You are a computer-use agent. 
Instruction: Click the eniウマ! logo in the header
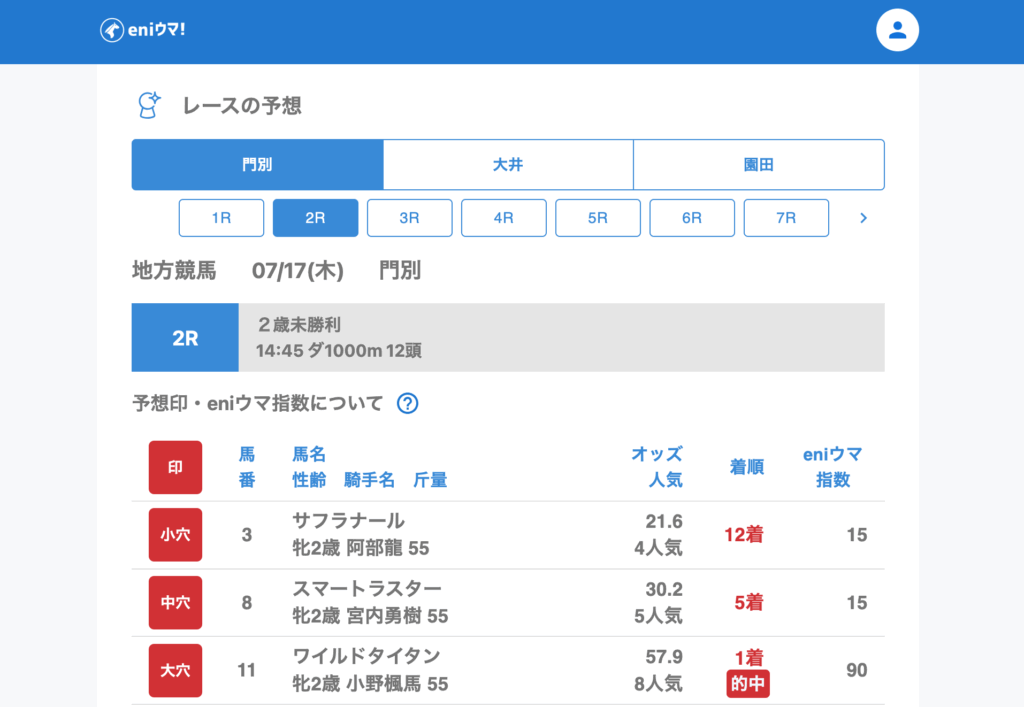point(143,30)
